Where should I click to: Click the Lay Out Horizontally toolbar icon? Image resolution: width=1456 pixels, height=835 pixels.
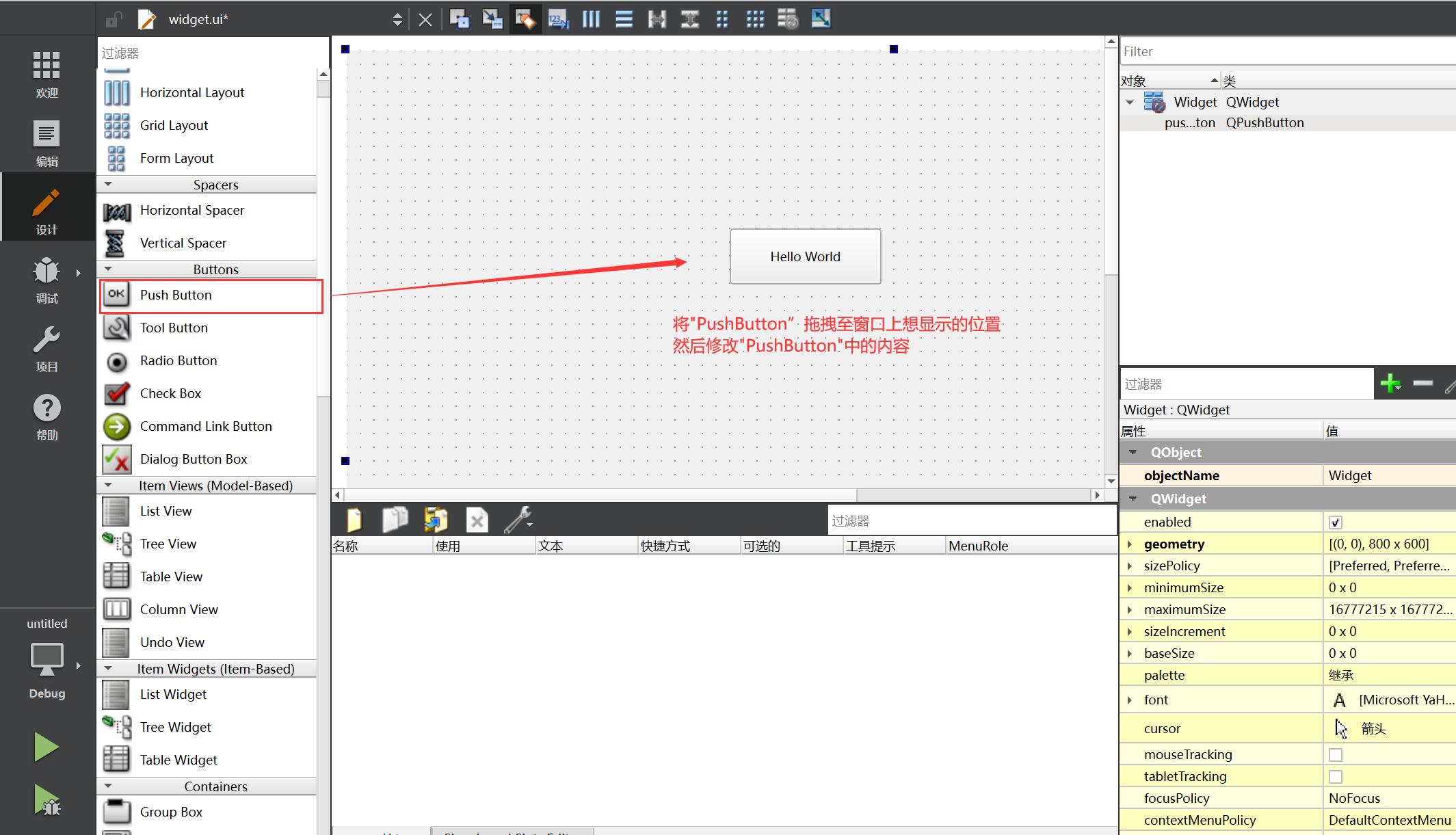click(591, 19)
